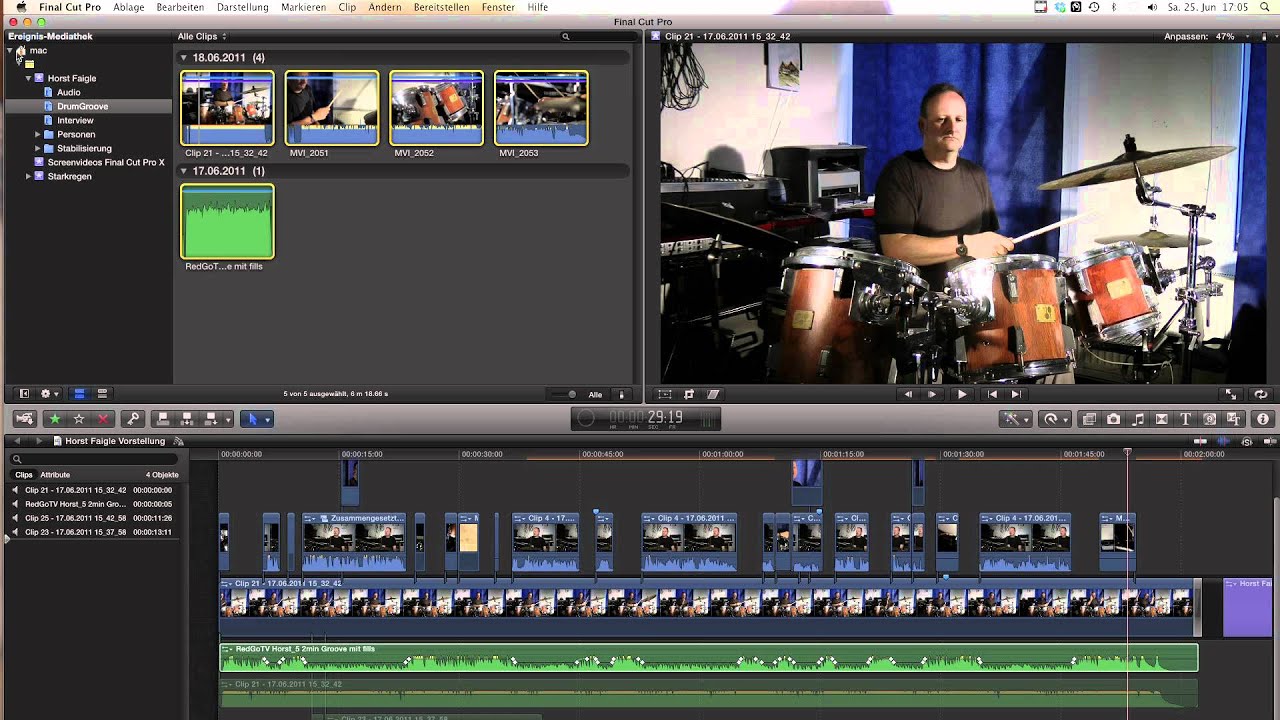Reject selection with the red X icon
The image size is (1280, 720).
(102, 419)
